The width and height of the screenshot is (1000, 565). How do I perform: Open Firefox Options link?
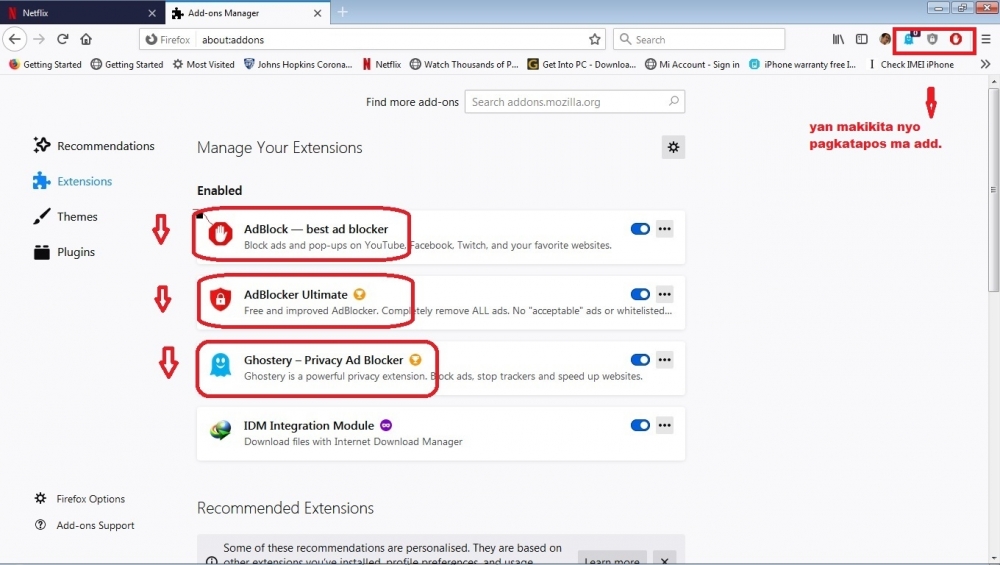[x=80, y=499]
